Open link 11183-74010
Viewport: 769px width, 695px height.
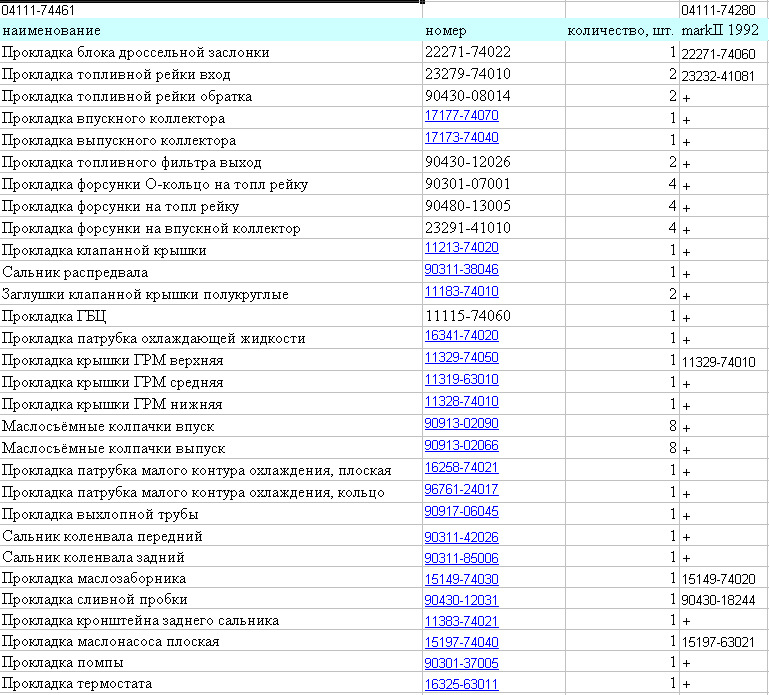click(x=461, y=292)
